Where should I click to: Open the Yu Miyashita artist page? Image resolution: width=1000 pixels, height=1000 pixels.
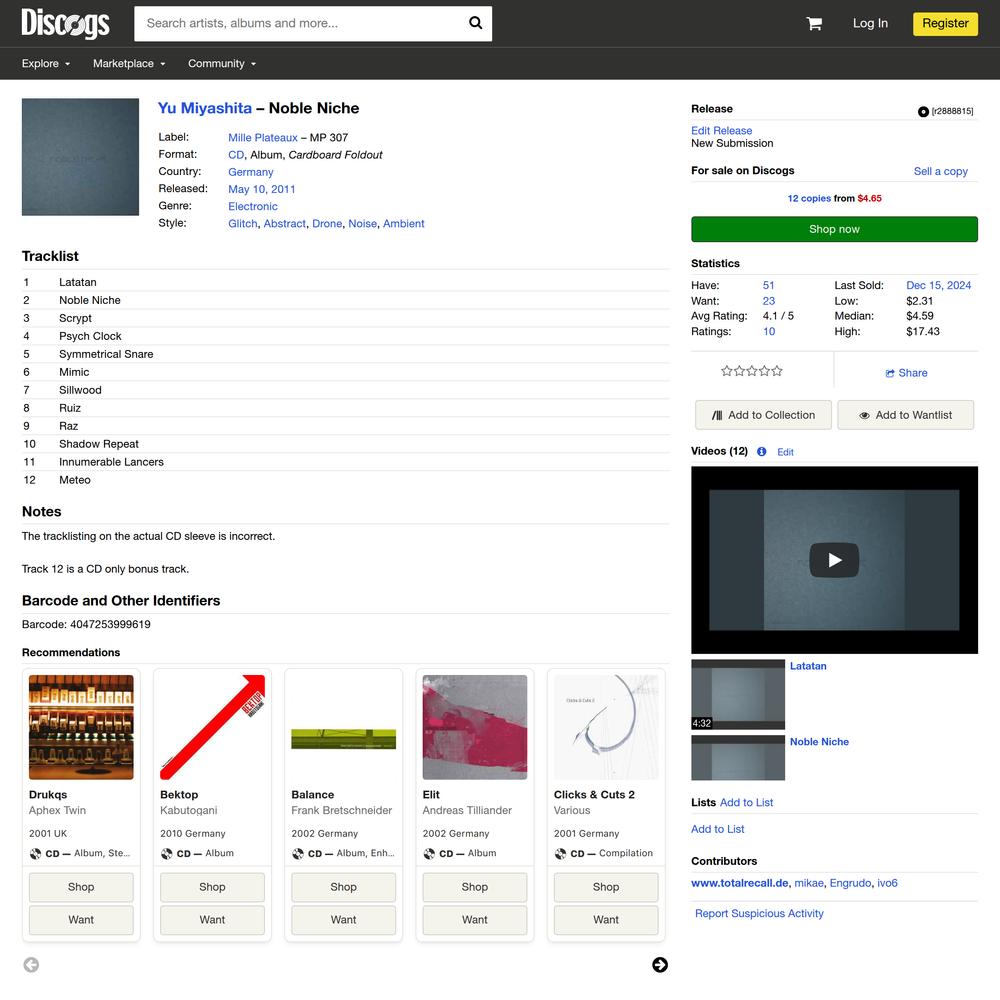205,108
